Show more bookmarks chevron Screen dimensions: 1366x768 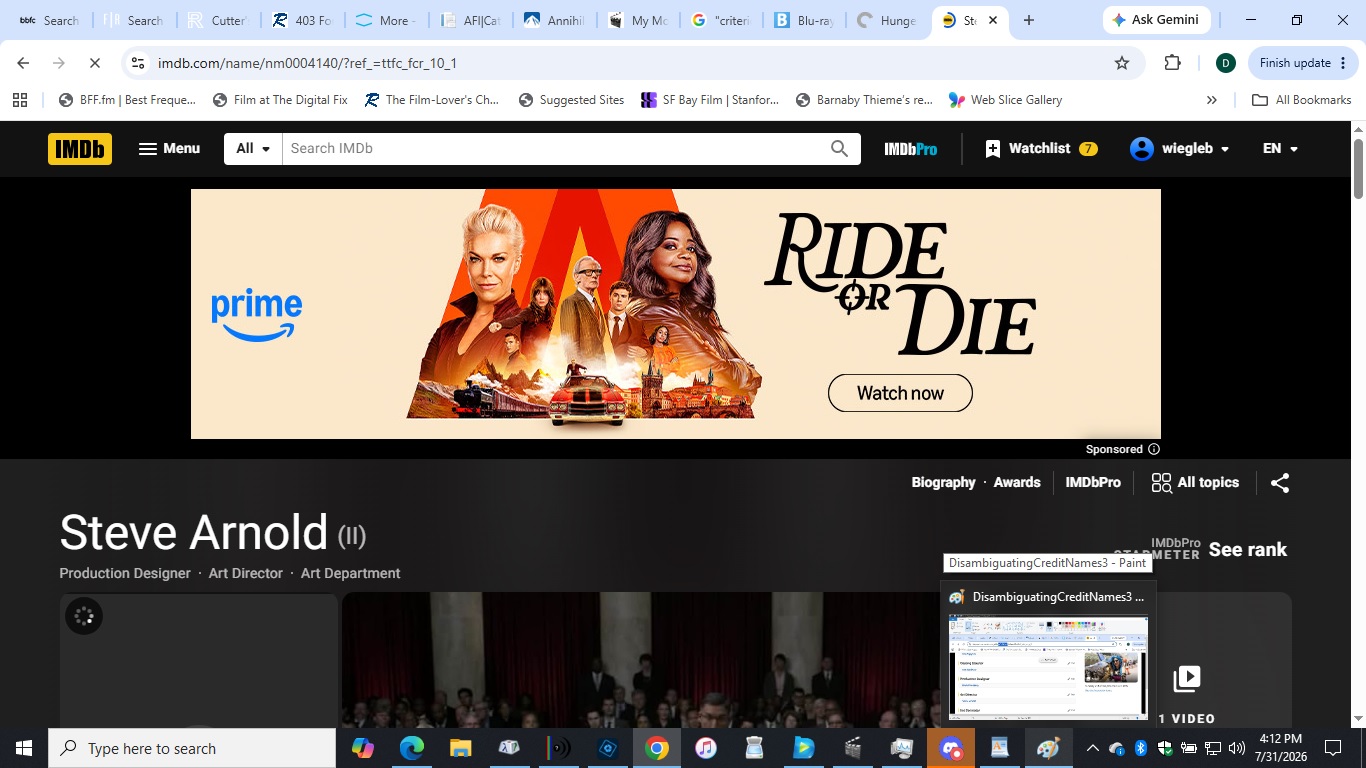(x=1212, y=100)
